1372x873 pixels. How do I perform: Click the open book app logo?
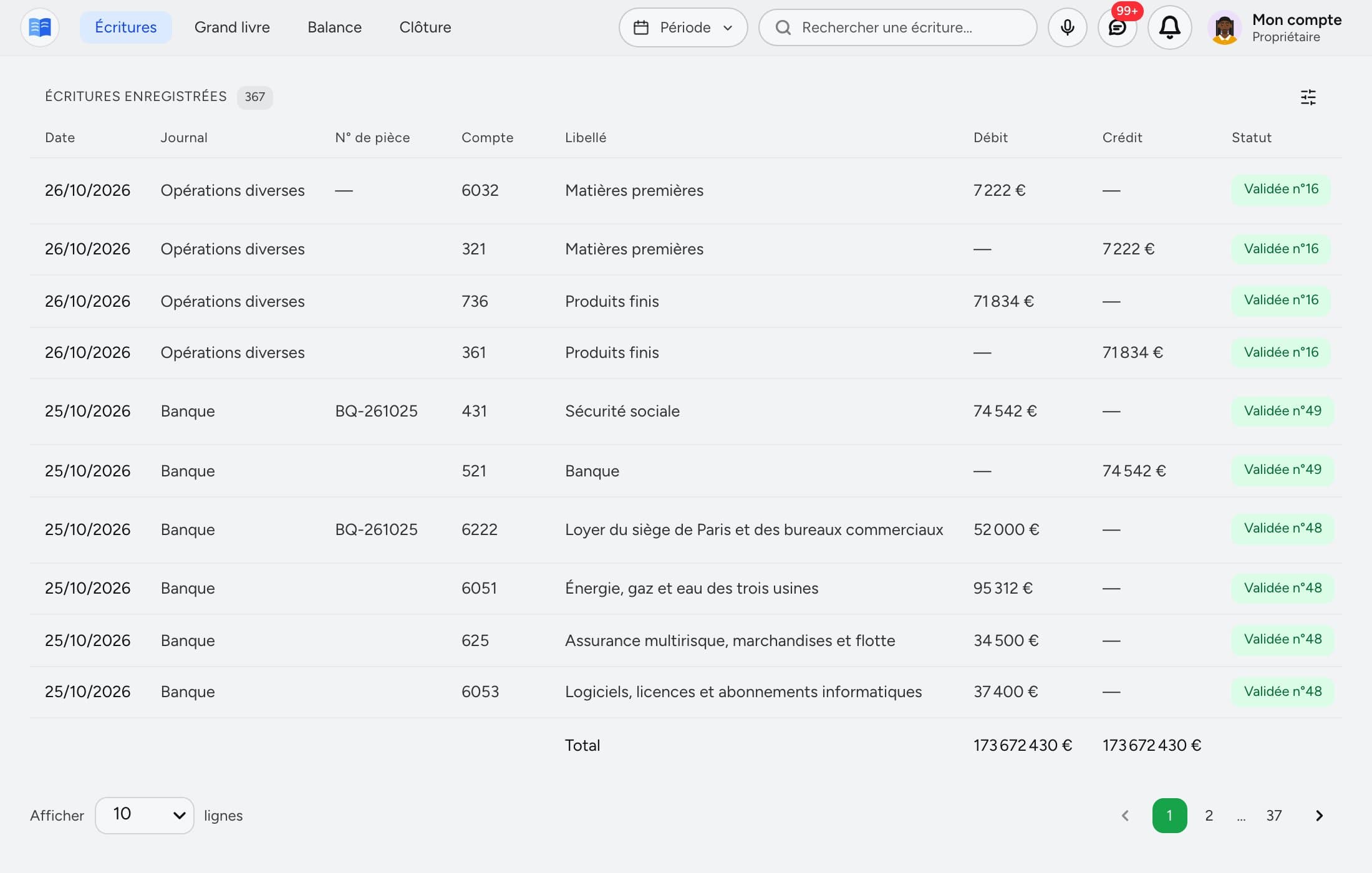click(x=40, y=27)
